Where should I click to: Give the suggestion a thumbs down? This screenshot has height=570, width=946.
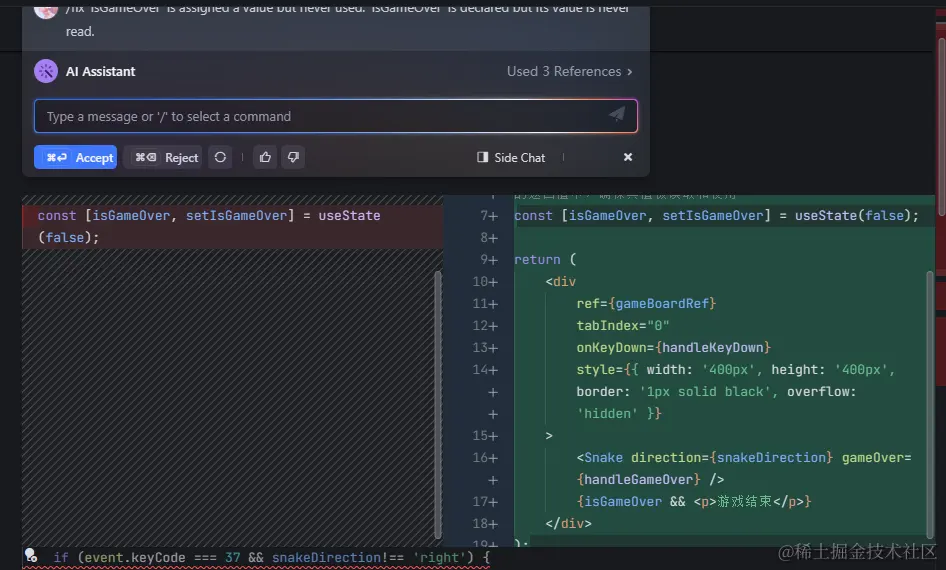tap(293, 157)
